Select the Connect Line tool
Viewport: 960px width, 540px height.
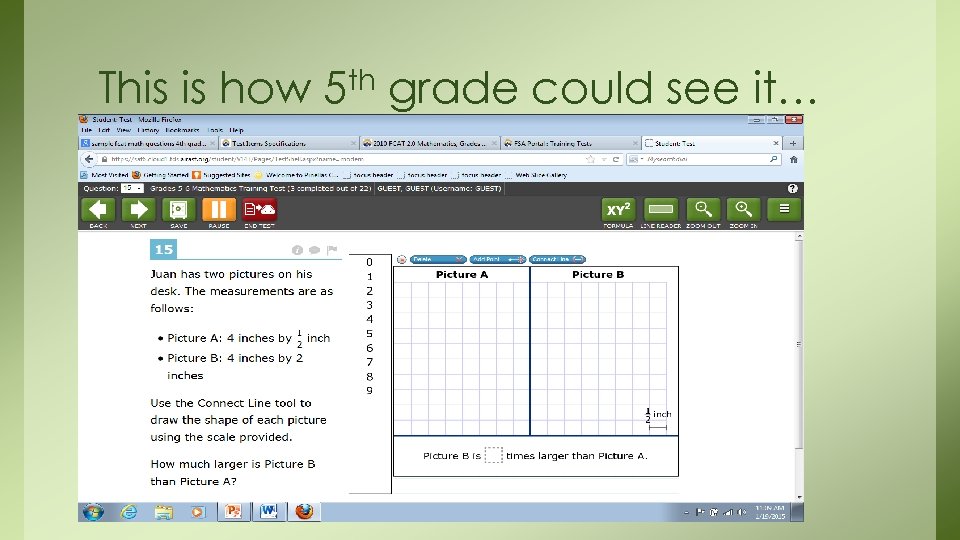(557, 260)
